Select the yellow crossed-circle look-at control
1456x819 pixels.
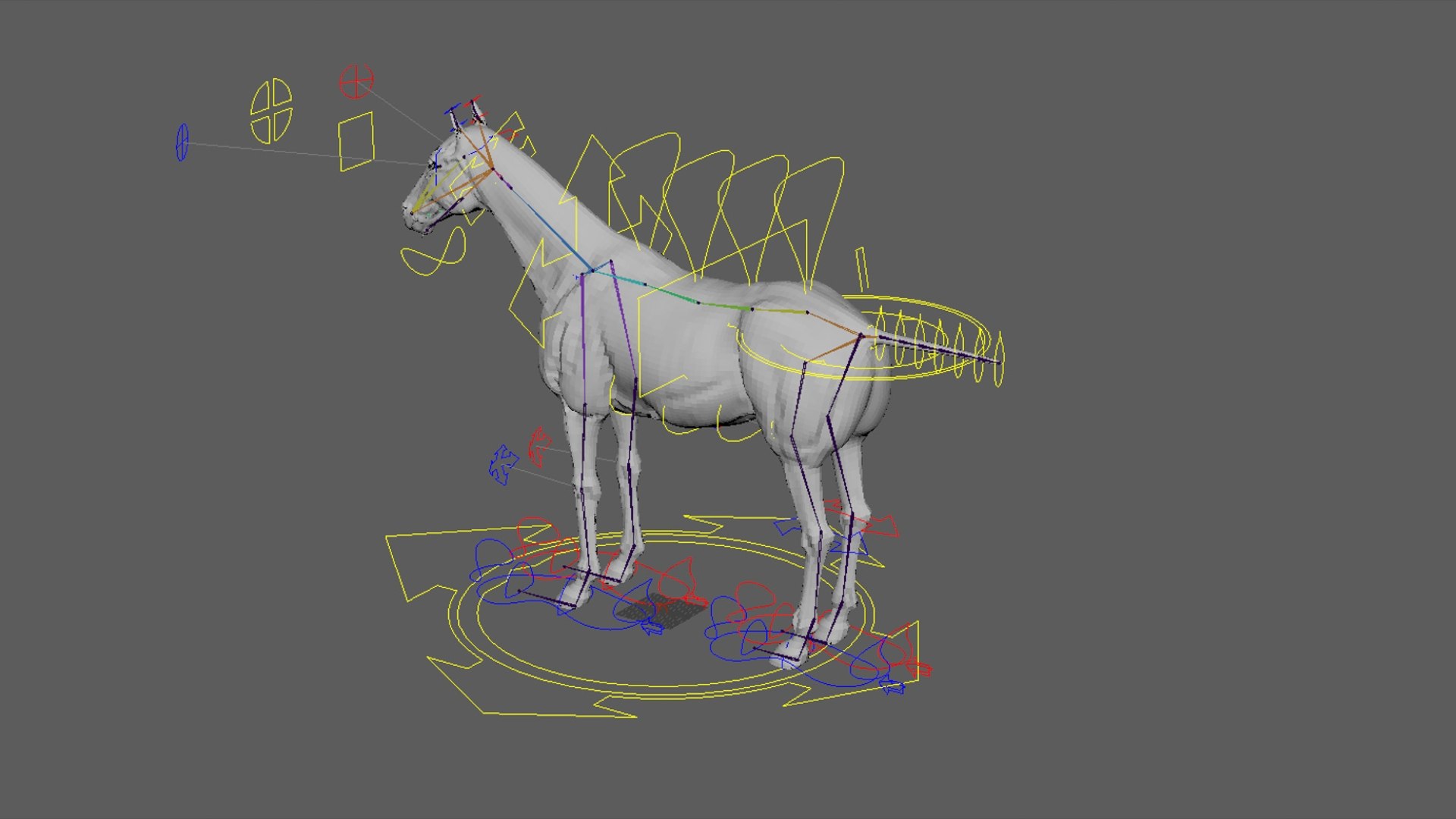pyautogui.click(x=271, y=111)
